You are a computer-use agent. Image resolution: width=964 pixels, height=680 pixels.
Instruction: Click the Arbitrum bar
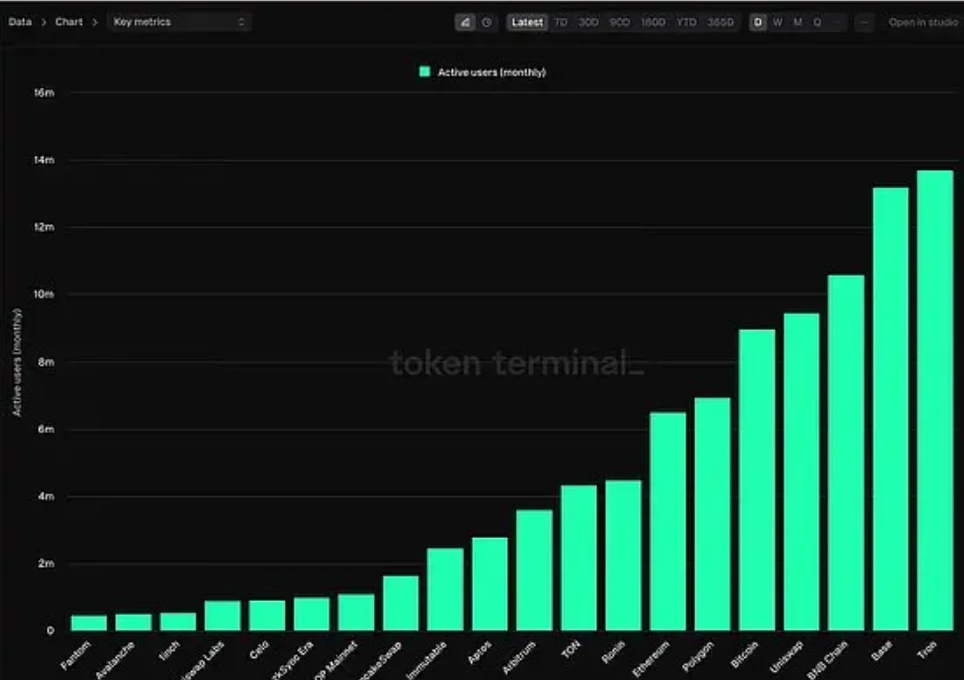pyautogui.click(x=534, y=570)
